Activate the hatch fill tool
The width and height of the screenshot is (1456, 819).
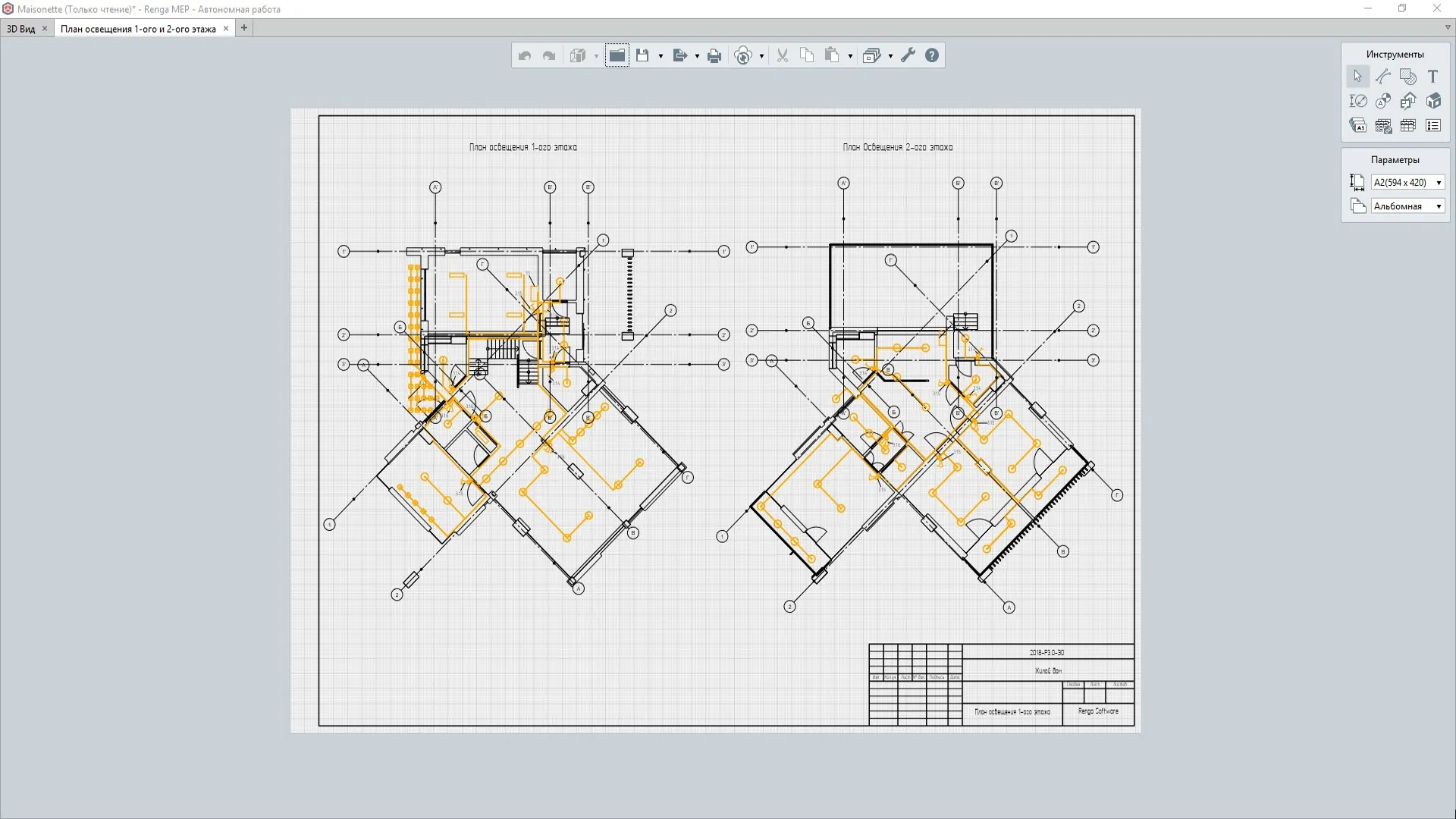1408,77
